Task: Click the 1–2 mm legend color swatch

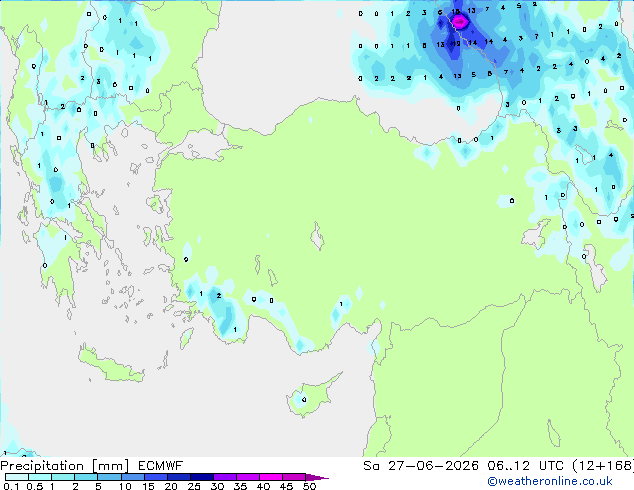Action: pyautogui.click(x=63, y=477)
